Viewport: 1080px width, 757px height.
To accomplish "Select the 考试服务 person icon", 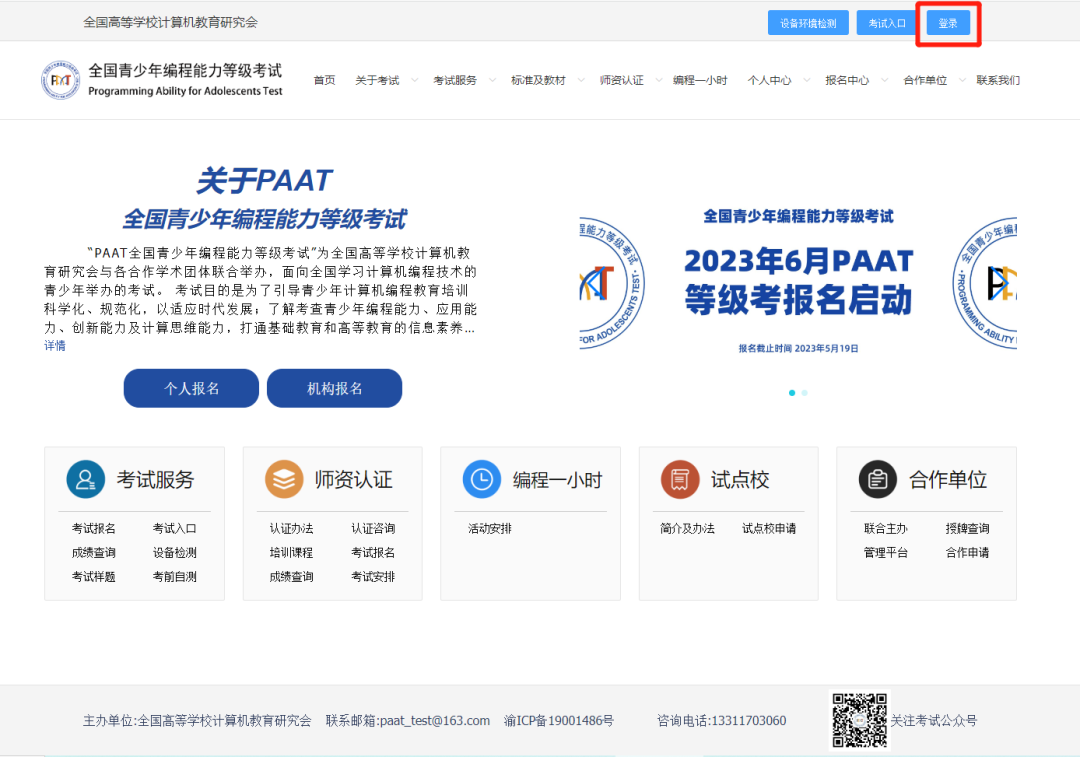I will point(85,479).
